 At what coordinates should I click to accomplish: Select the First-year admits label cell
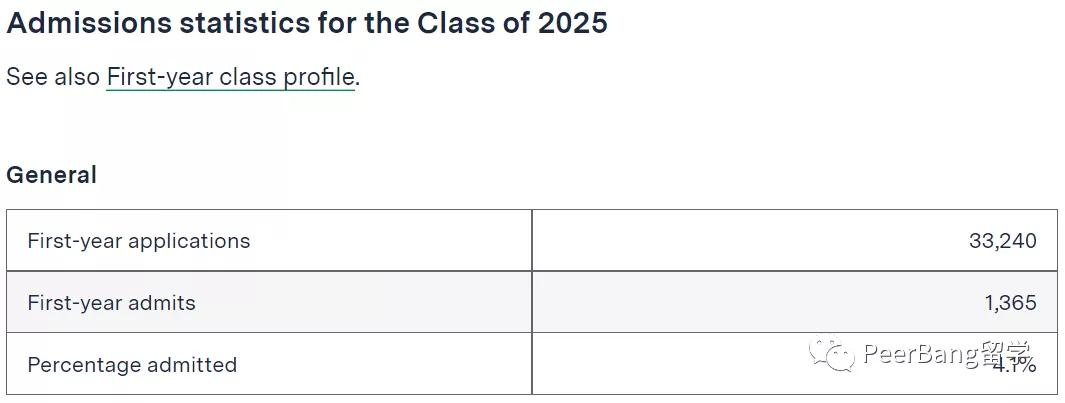(112, 303)
